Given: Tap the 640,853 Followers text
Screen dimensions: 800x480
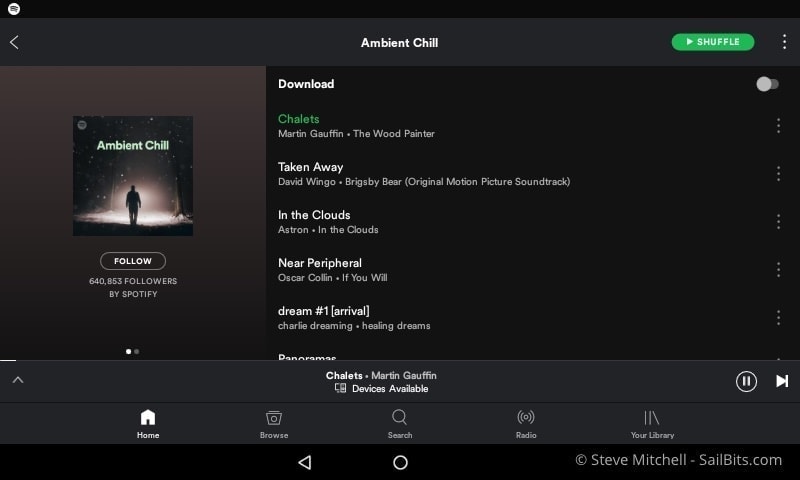Looking at the screenshot, I should coord(133,281).
